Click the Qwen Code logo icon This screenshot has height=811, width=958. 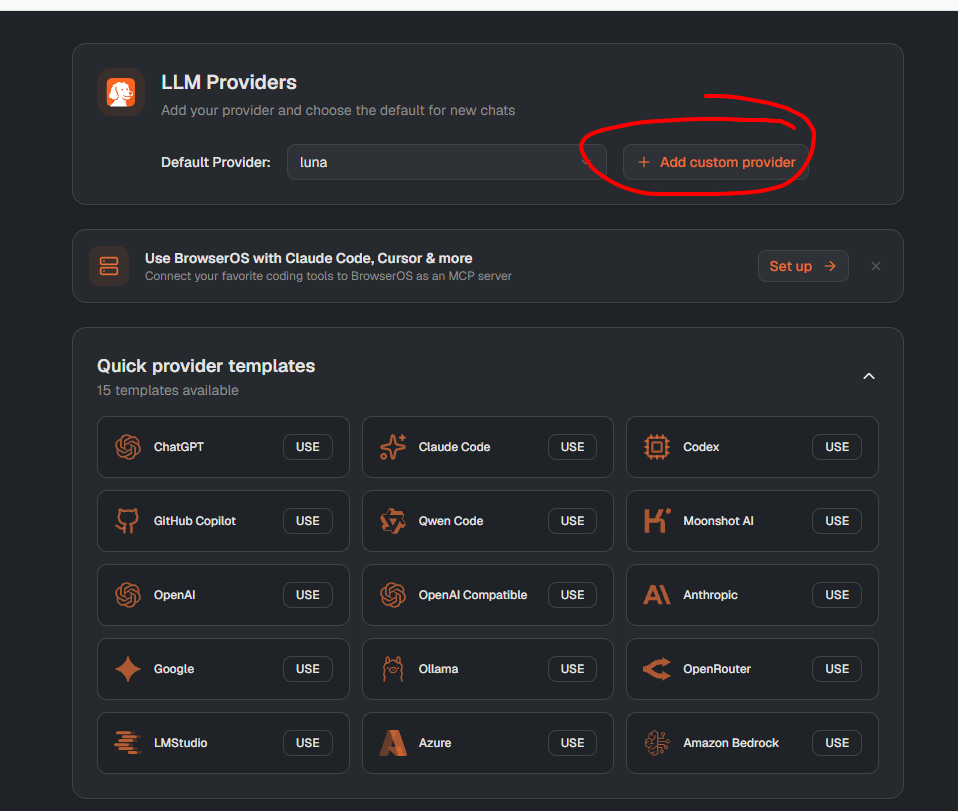pos(393,521)
